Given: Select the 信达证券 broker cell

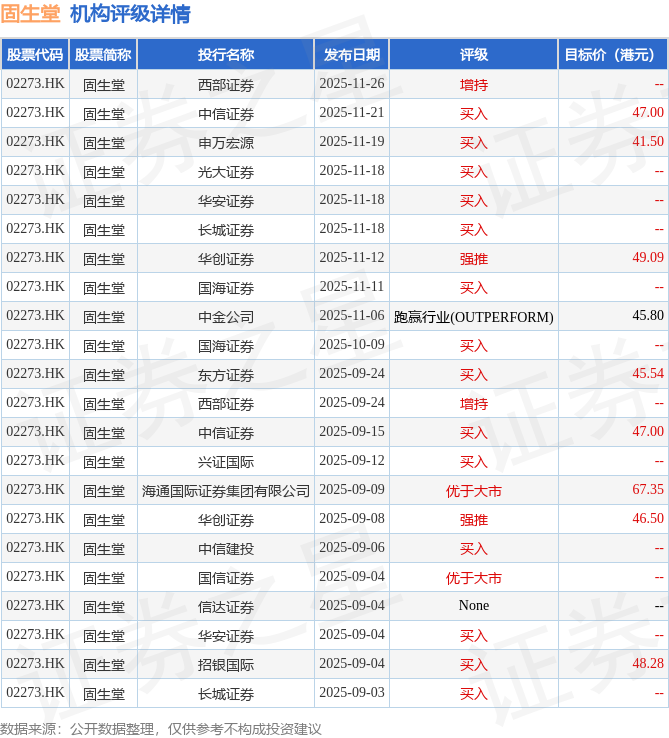Looking at the screenshot, I should (x=226, y=607).
